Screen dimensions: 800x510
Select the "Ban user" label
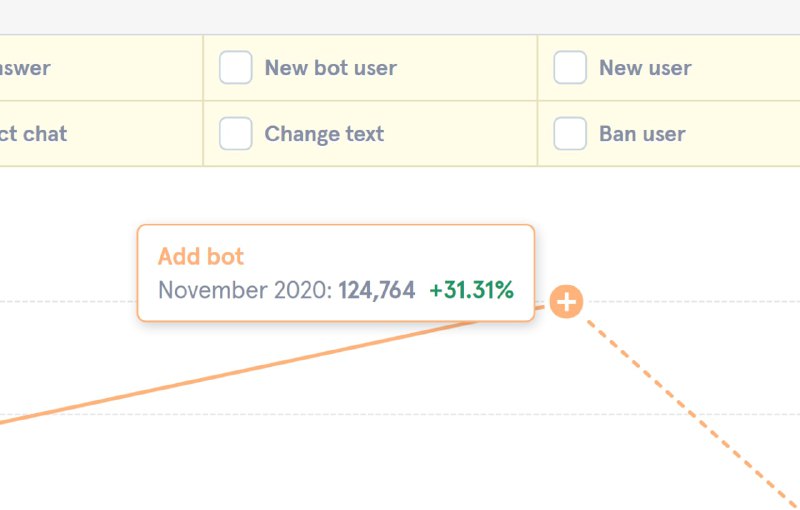tap(642, 134)
